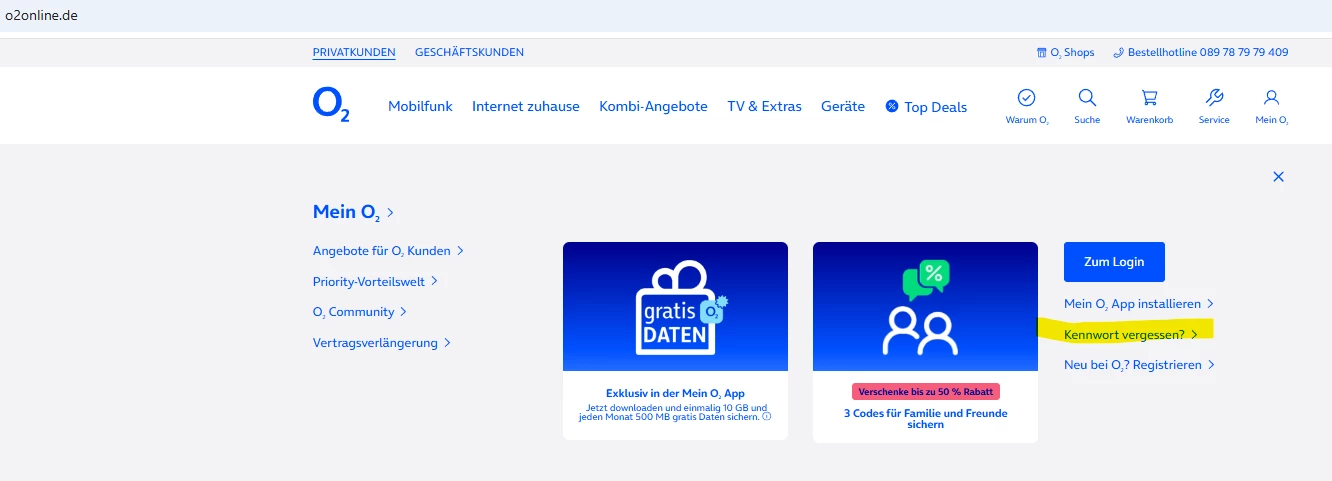Open the Mobilfunk menu
Screen dimensions: 1332x481
click(420, 106)
